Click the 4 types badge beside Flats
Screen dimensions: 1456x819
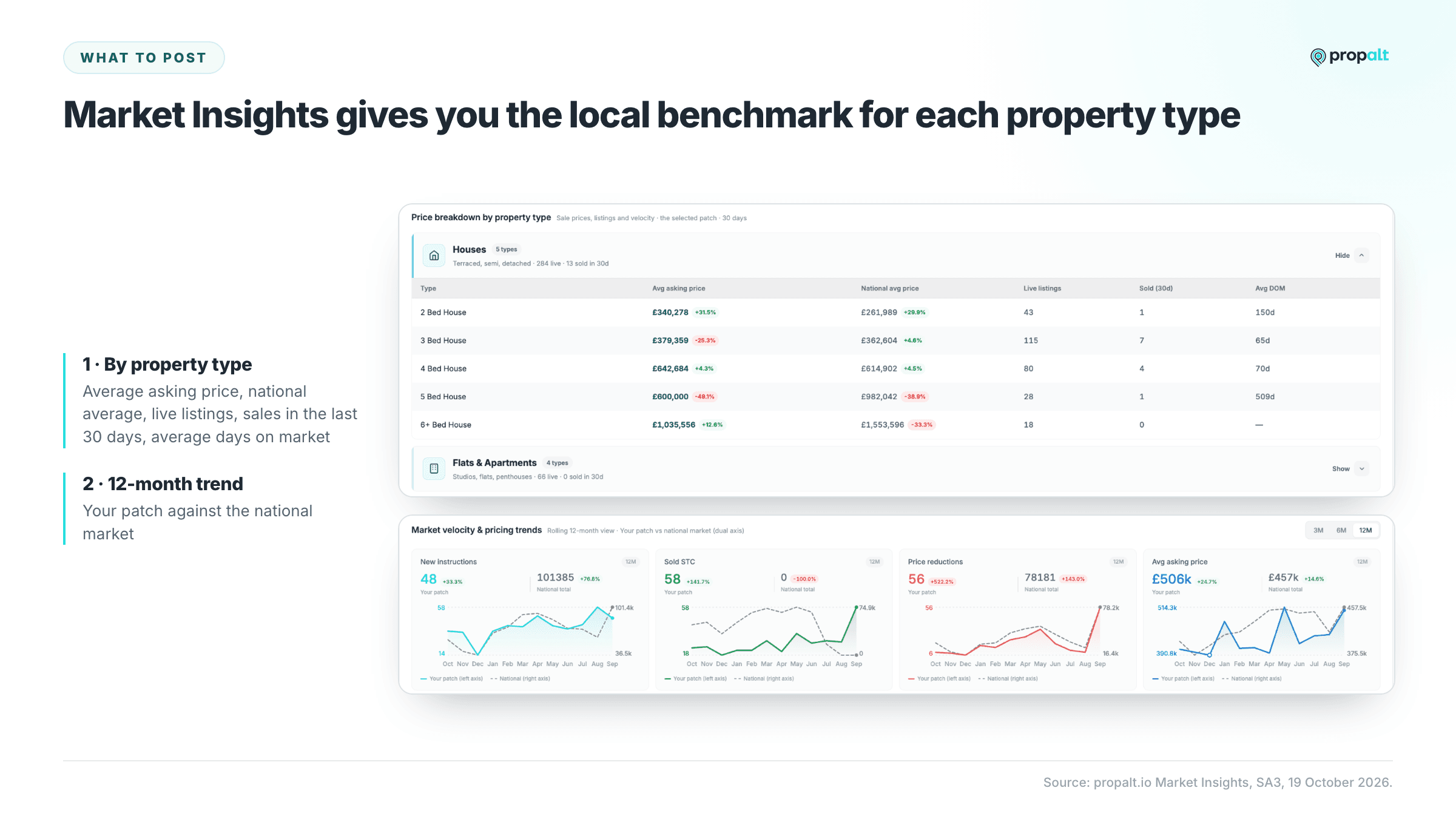[557, 463]
